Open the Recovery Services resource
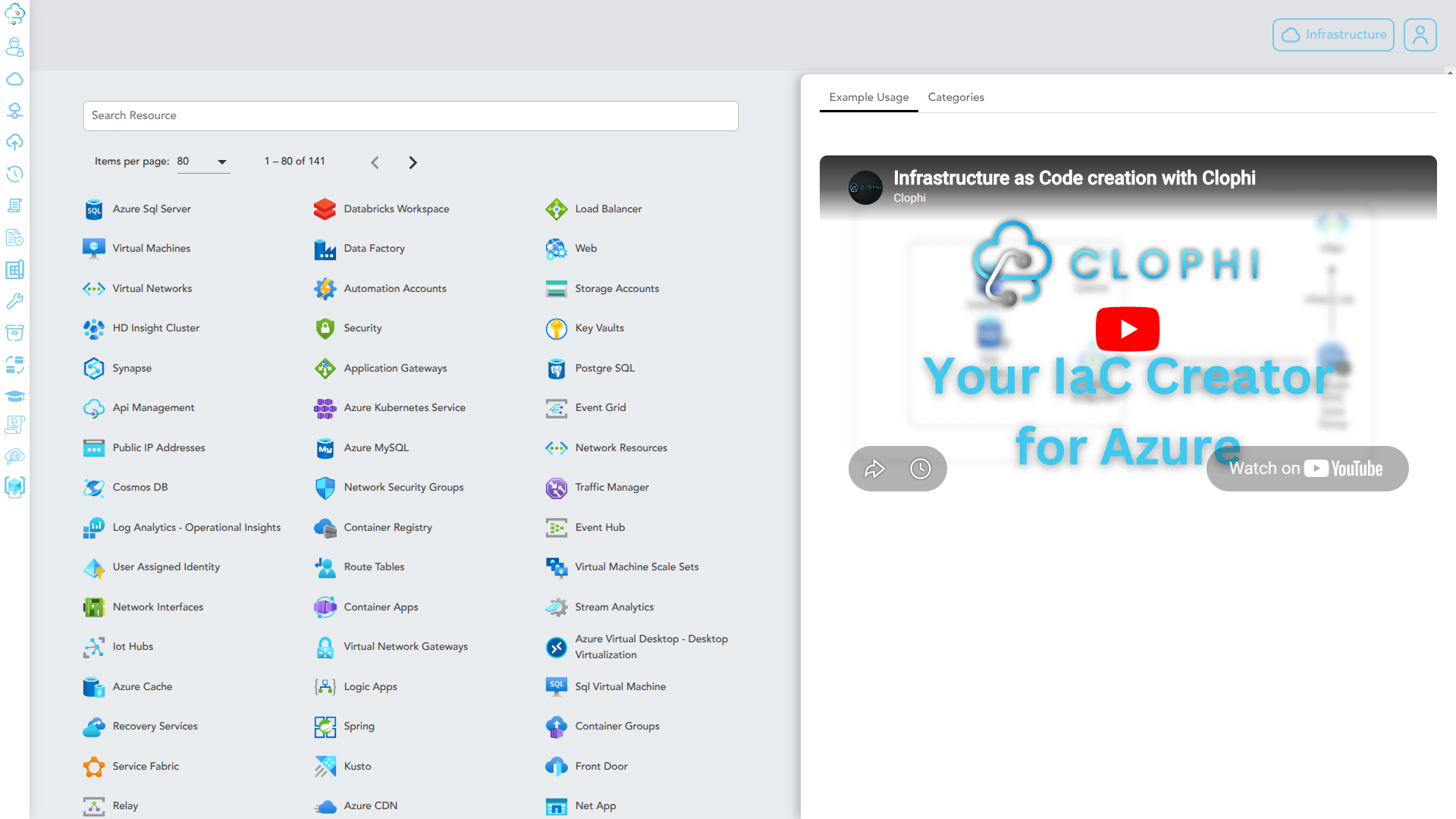 155,726
